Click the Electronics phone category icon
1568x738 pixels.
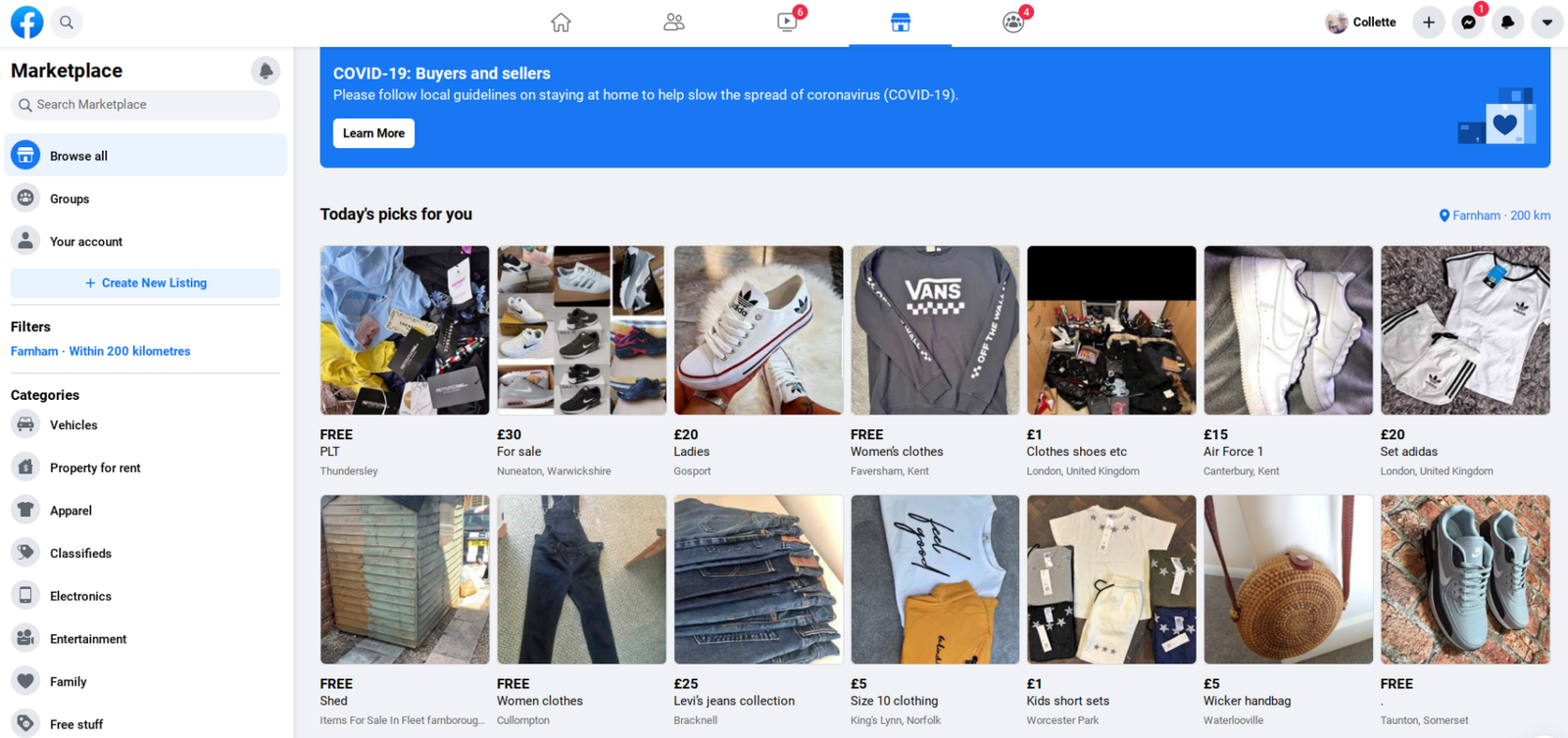tap(25, 596)
